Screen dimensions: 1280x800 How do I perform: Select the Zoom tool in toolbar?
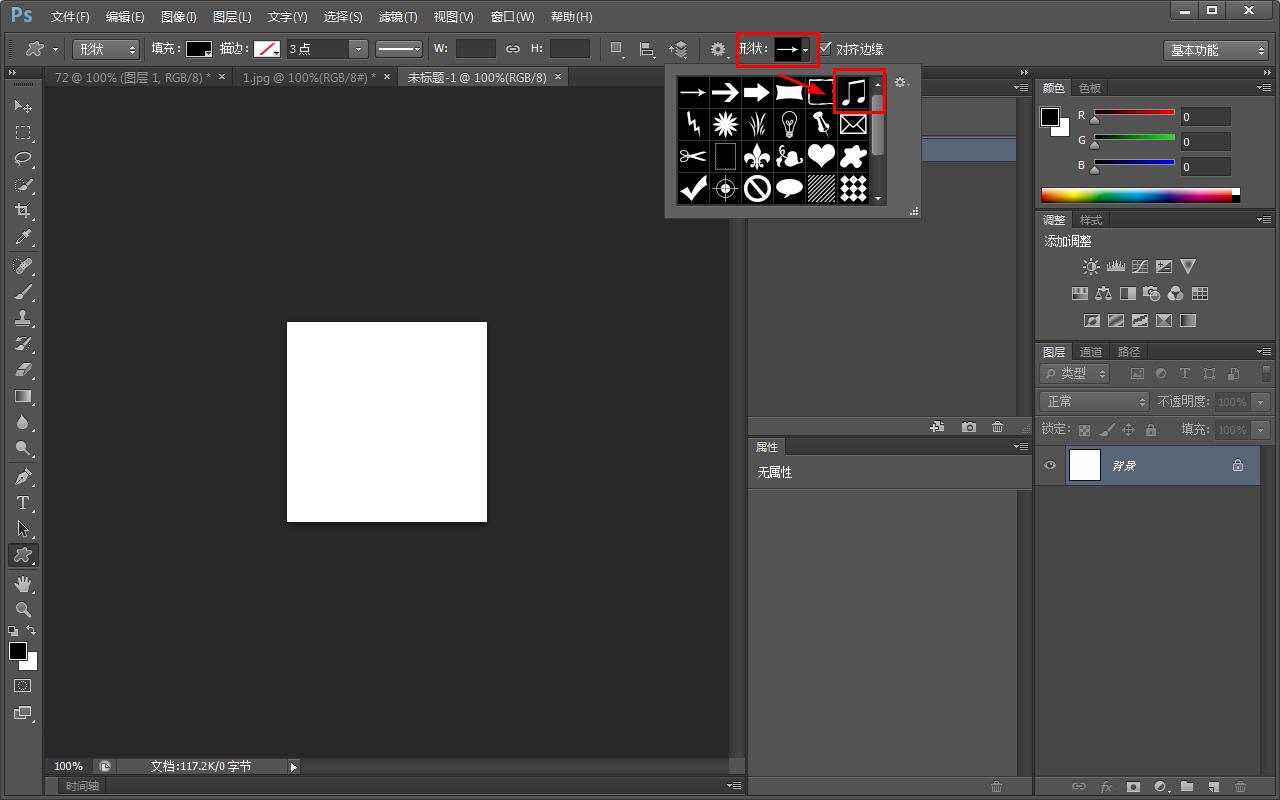point(23,609)
